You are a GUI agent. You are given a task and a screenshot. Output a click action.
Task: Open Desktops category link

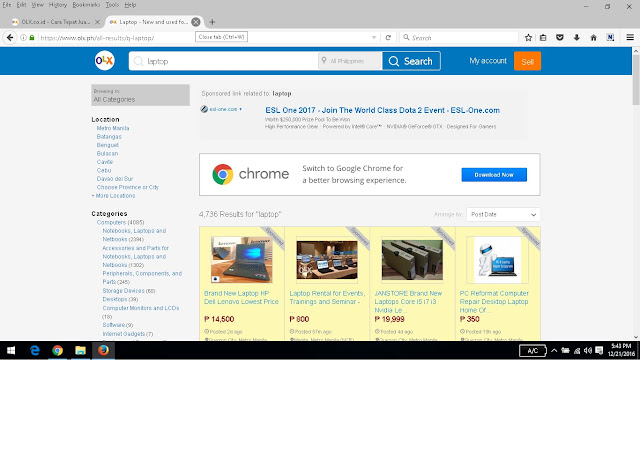(115, 300)
